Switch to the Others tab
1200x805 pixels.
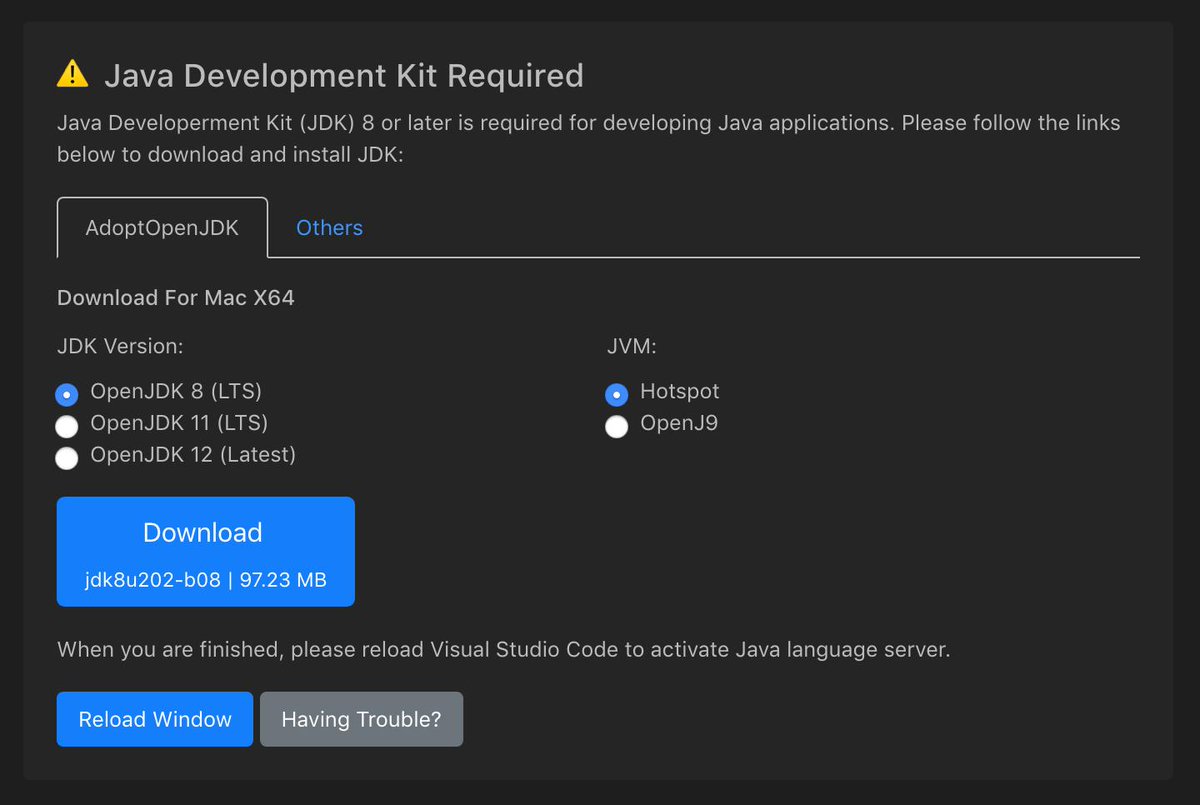(329, 227)
